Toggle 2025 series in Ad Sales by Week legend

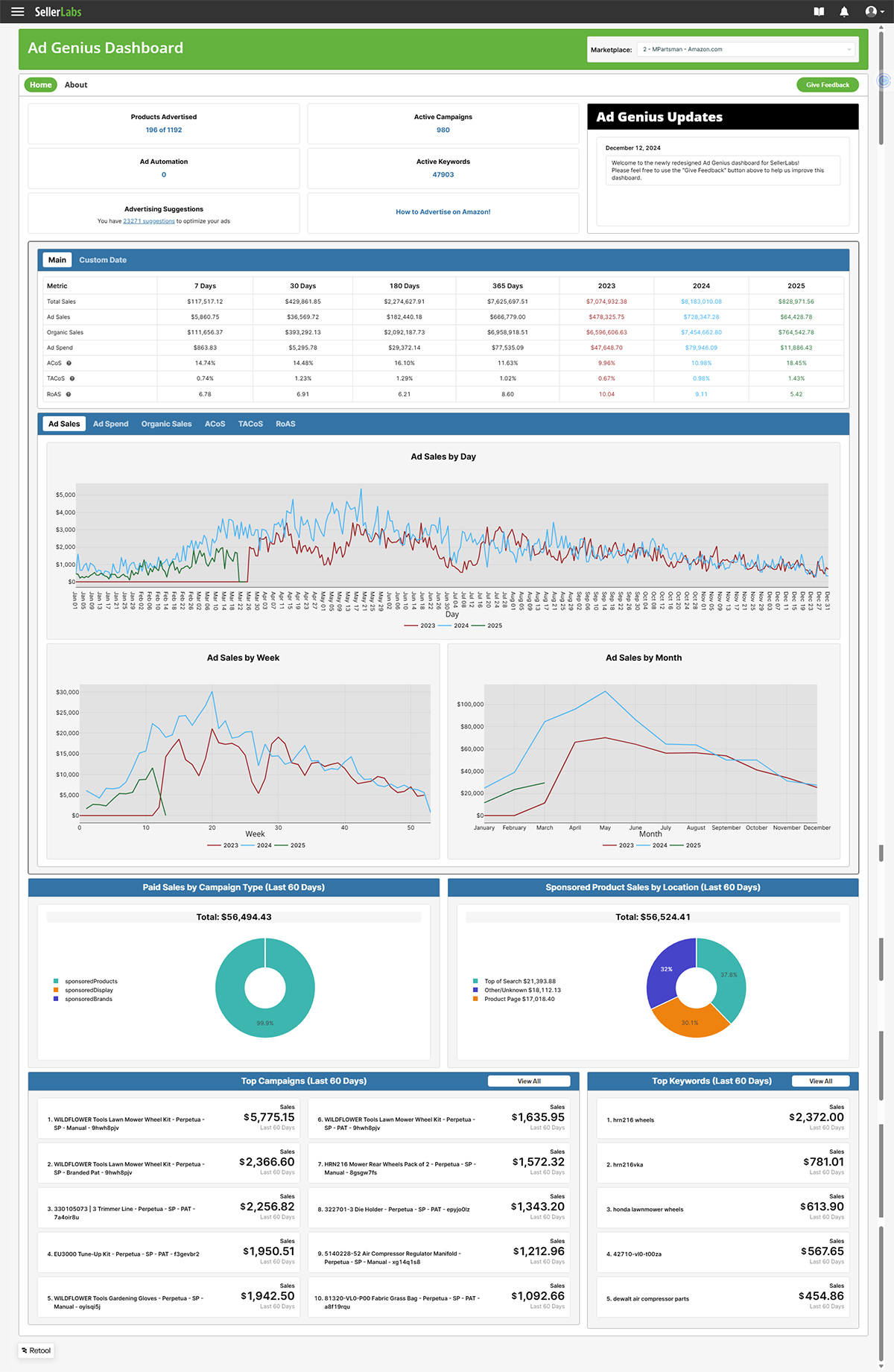tap(290, 845)
